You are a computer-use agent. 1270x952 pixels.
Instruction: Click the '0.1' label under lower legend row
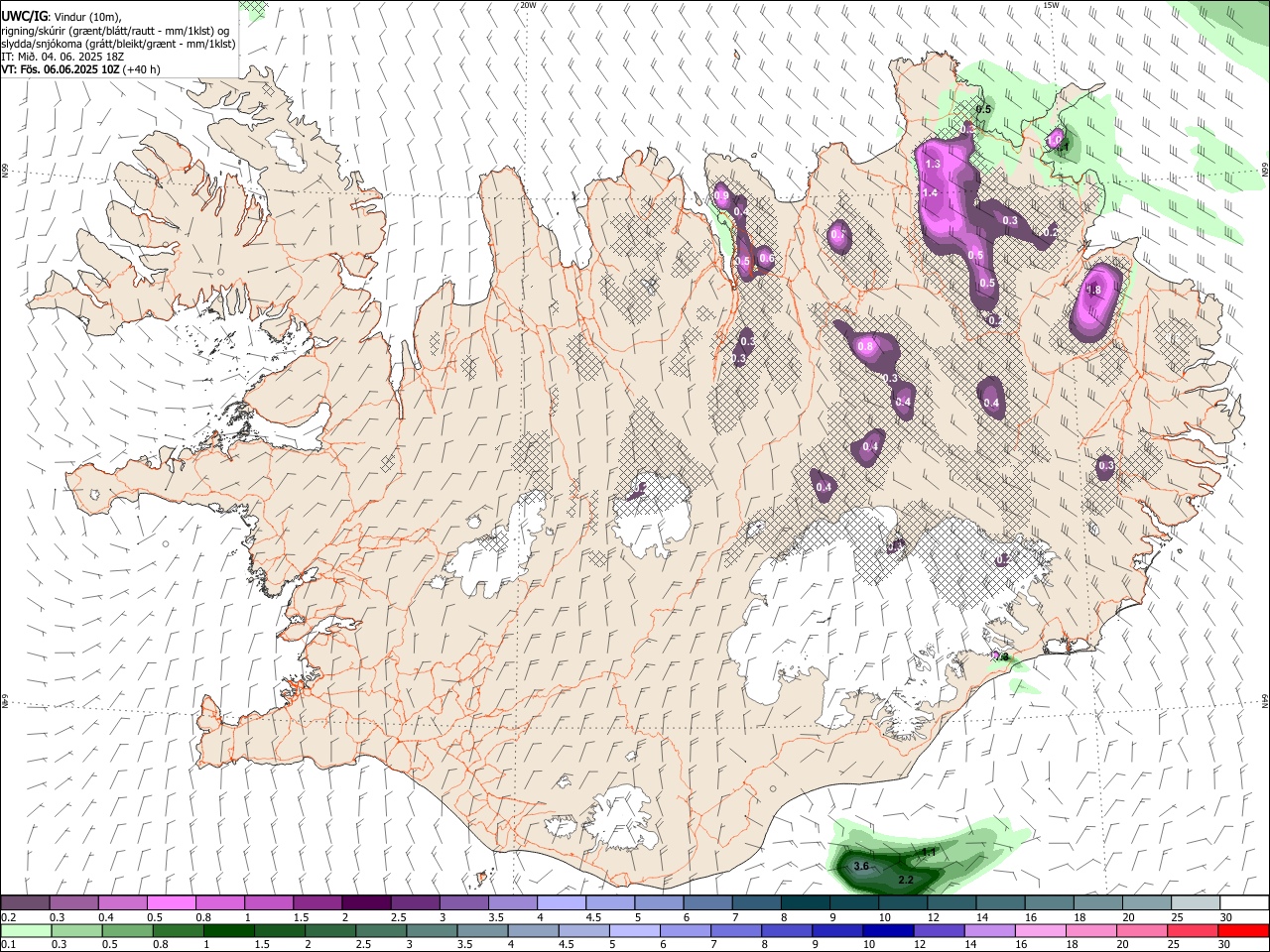click(x=8, y=944)
